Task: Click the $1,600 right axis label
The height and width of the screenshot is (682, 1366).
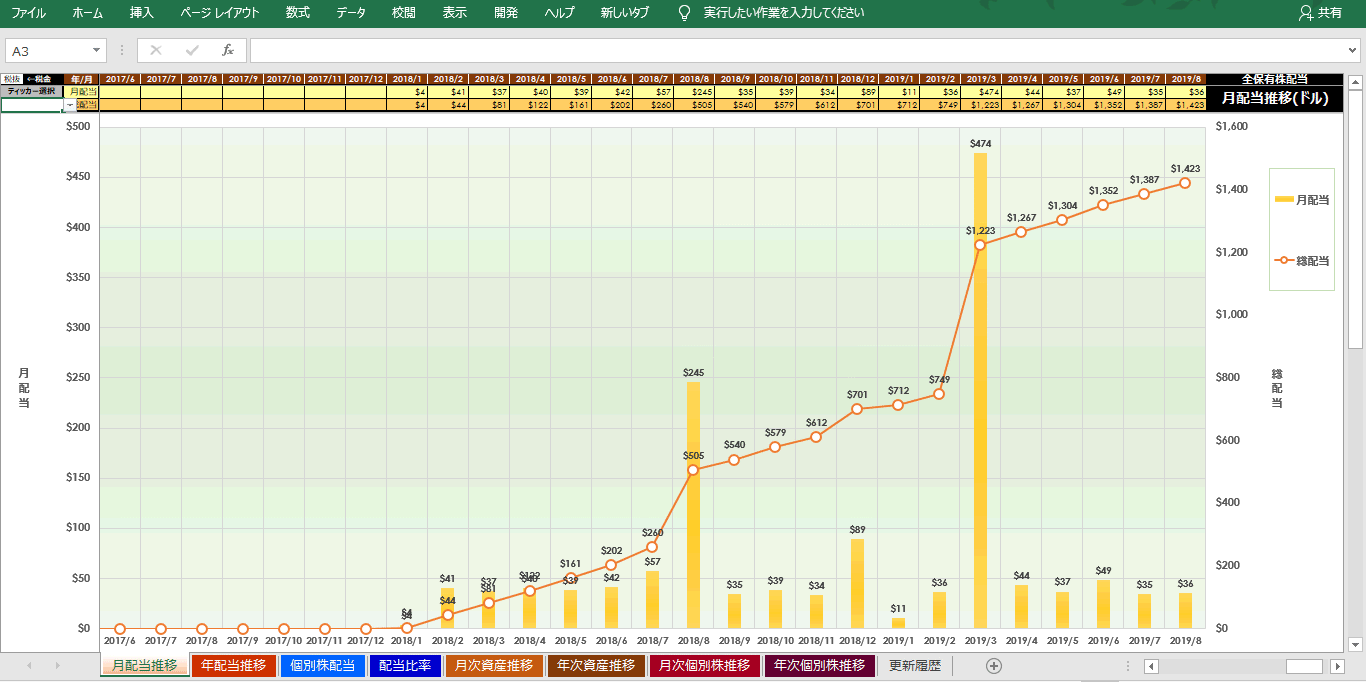Action: pyautogui.click(x=1232, y=126)
